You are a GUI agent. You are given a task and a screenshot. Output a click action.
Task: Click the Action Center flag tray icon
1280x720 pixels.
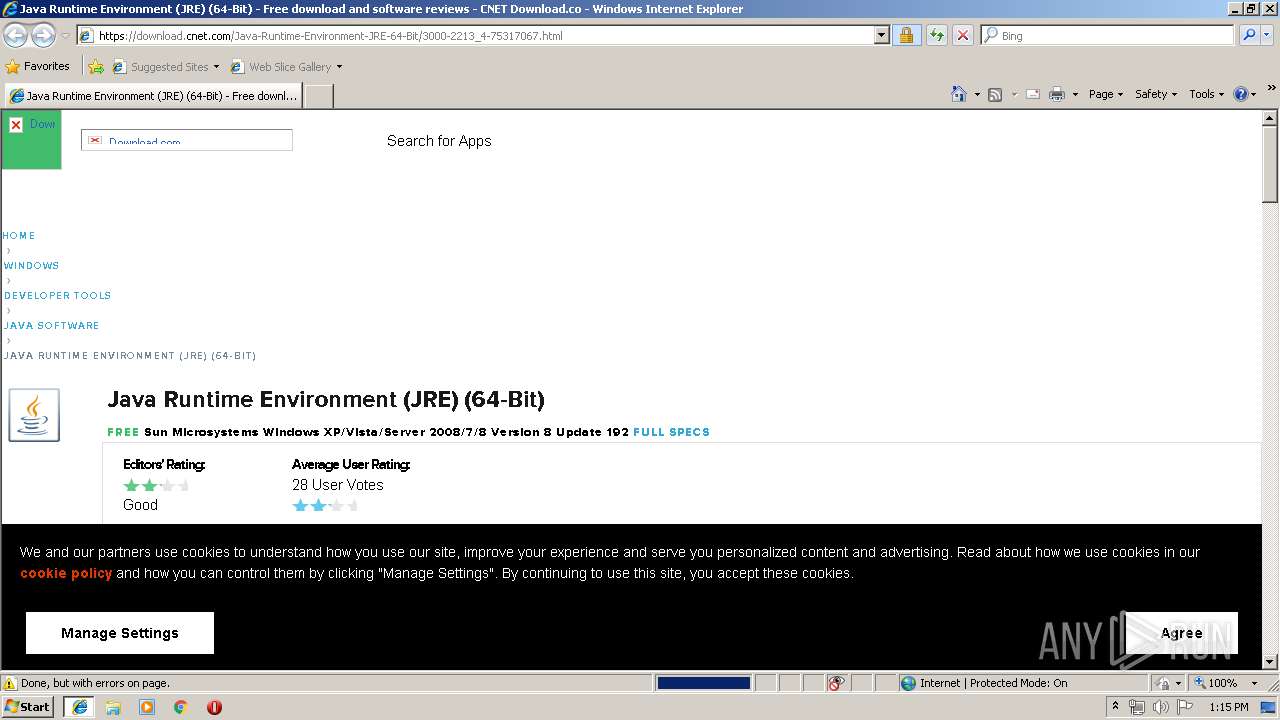click(x=1184, y=707)
